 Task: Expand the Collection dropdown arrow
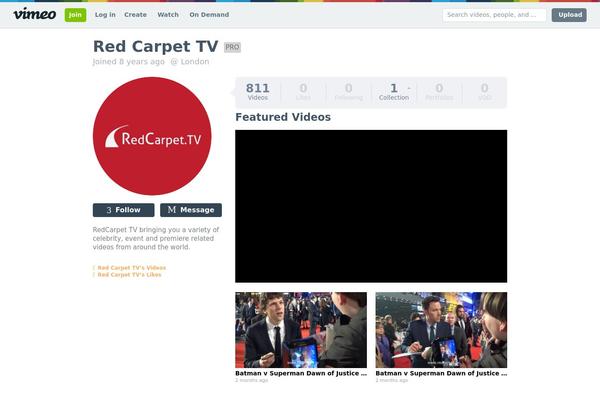click(x=409, y=88)
